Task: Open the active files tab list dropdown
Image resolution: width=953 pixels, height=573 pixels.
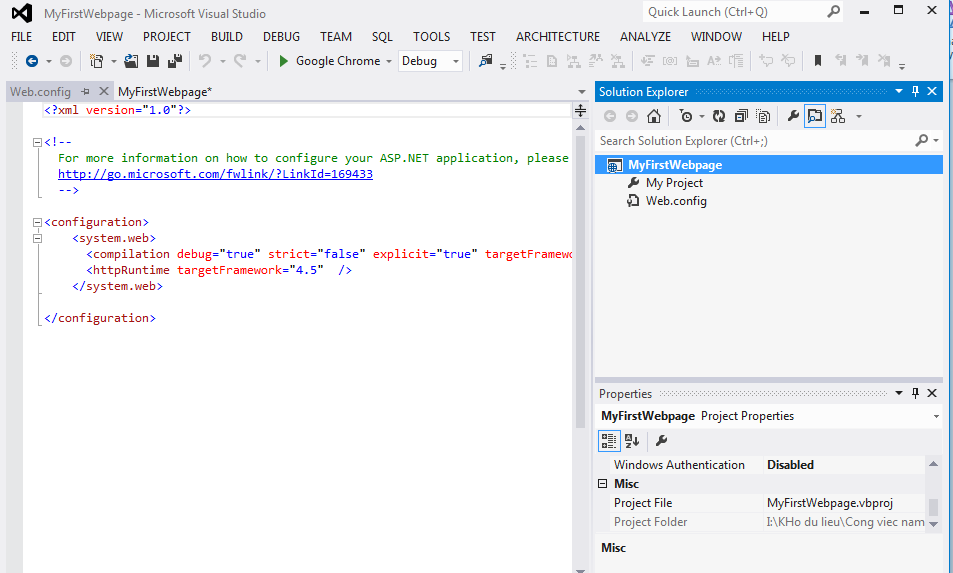Action: pyautogui.click(x=582, y=92)
